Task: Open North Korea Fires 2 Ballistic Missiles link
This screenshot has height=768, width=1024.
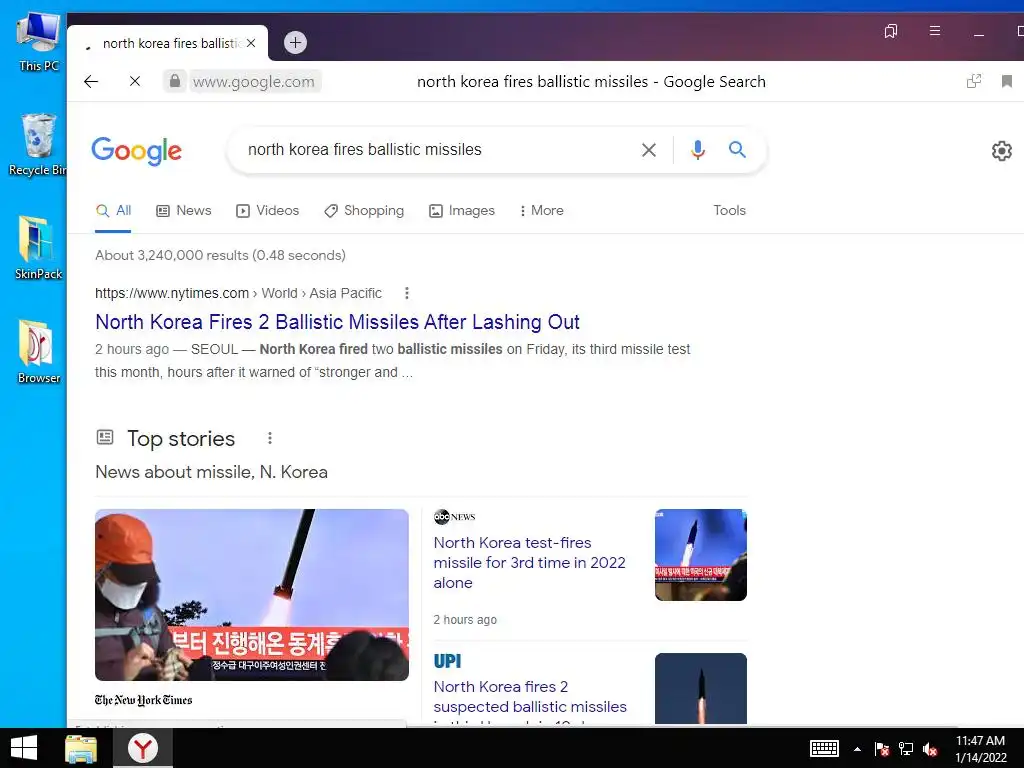Action: [x=337, y=322]
